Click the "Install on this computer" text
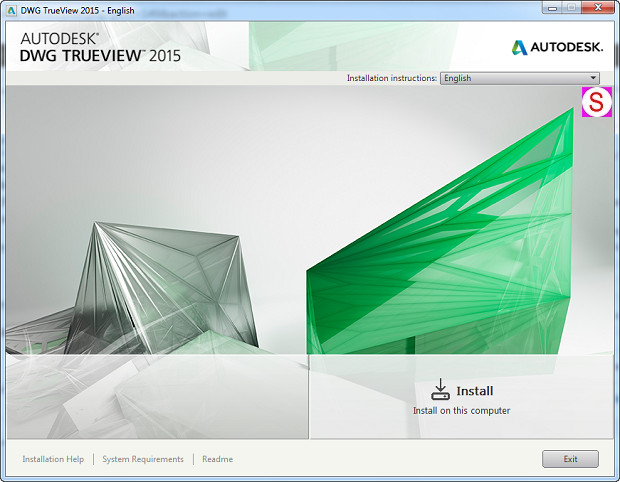The height and width of the screenshot is (482, 620). pyautogui.click(x=461, y=410)
